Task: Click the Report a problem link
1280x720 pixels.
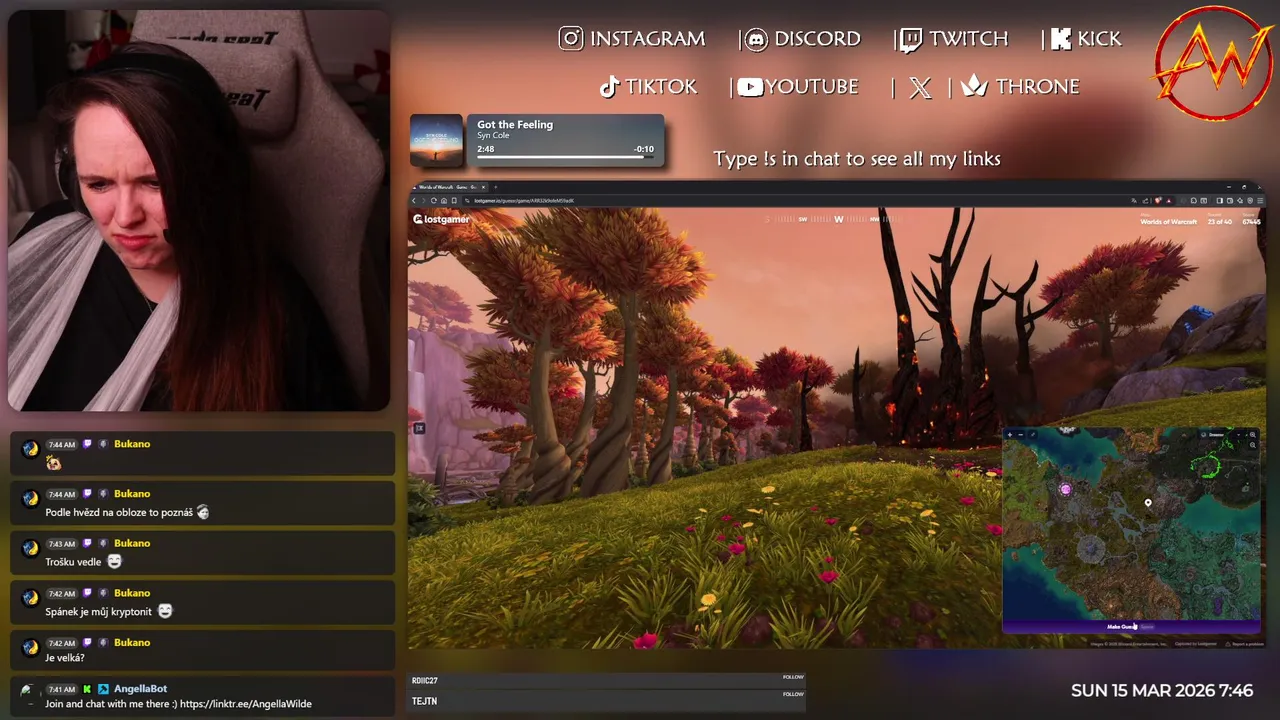Action: [1245, 644]
